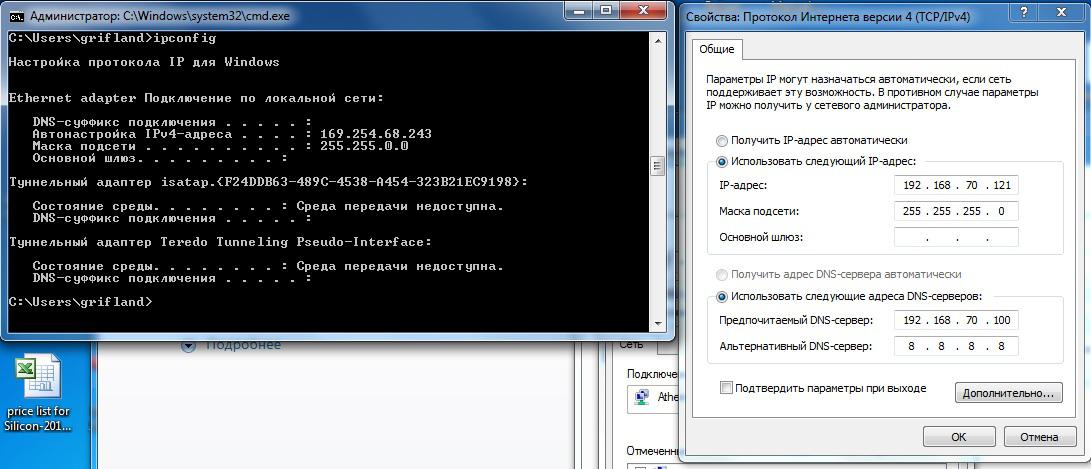Screen dimensions: 1091x469
Task: Click the 'Маска подсети' field 255.255.255.0
Action: click(956, 212)
